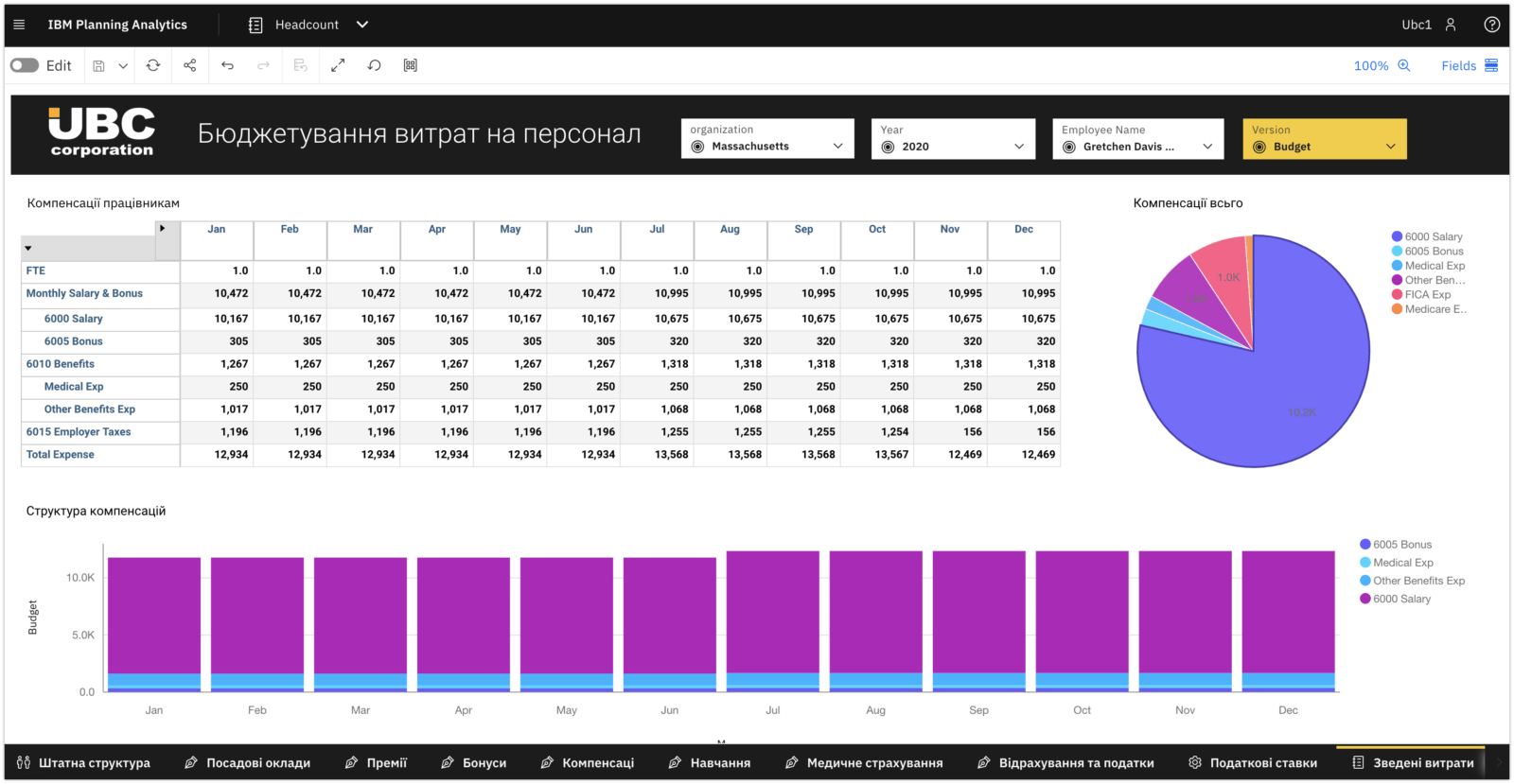Open the hamburger navigation menu
This screenshot has height=784, width=1514.
coord(19,25)
